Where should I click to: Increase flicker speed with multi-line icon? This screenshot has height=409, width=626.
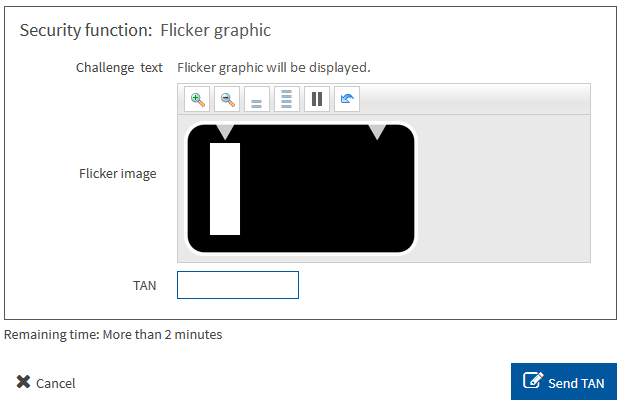click(287, 99)
